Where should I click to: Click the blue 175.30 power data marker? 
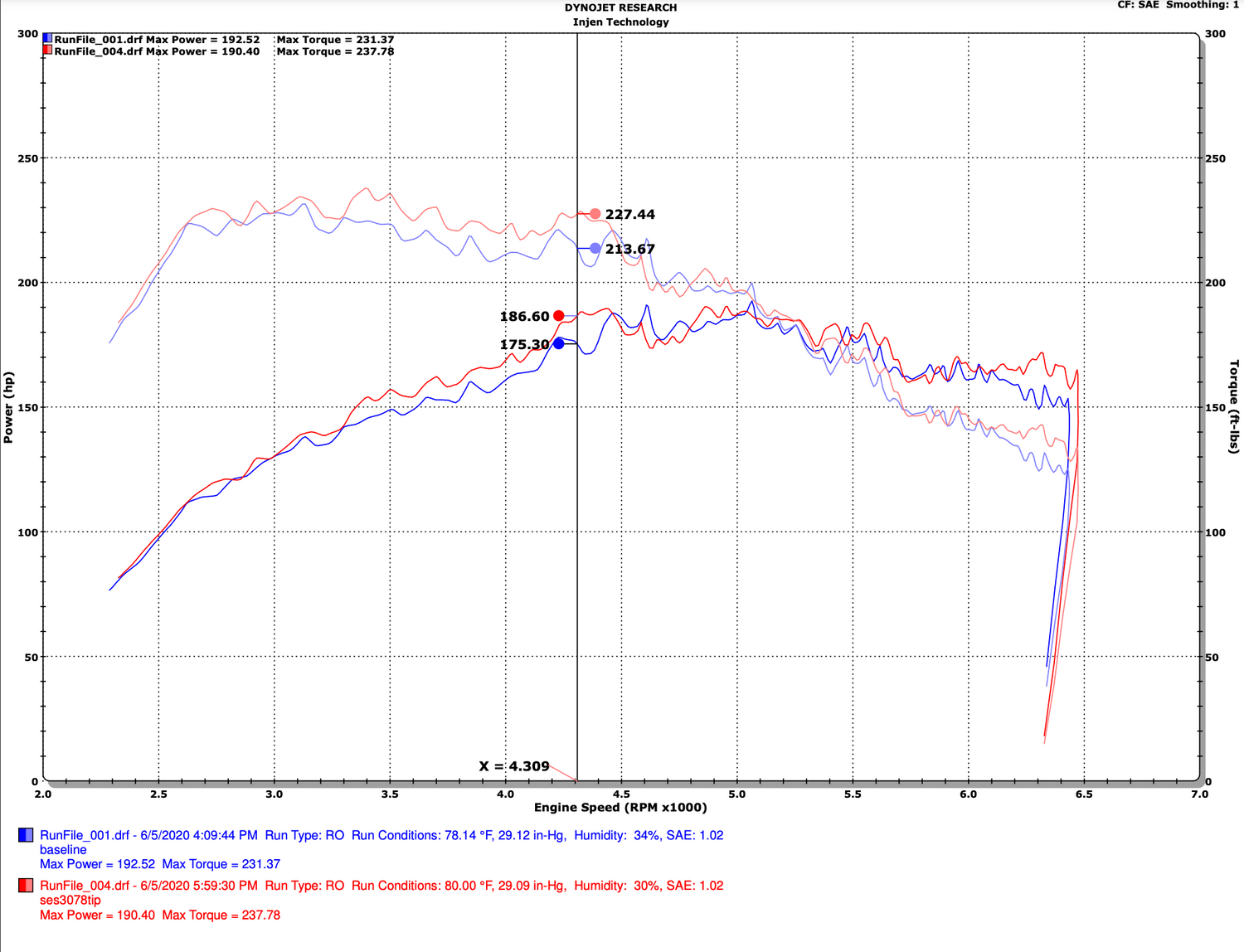[559, 343]
